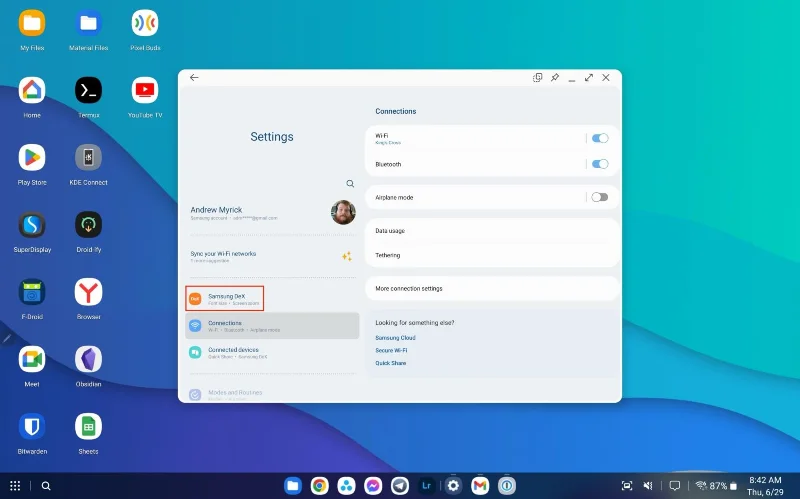The height and width of the screenshot is (499, 800).
Task: Open the Pixel Buds app
Action: click(145, 23)
